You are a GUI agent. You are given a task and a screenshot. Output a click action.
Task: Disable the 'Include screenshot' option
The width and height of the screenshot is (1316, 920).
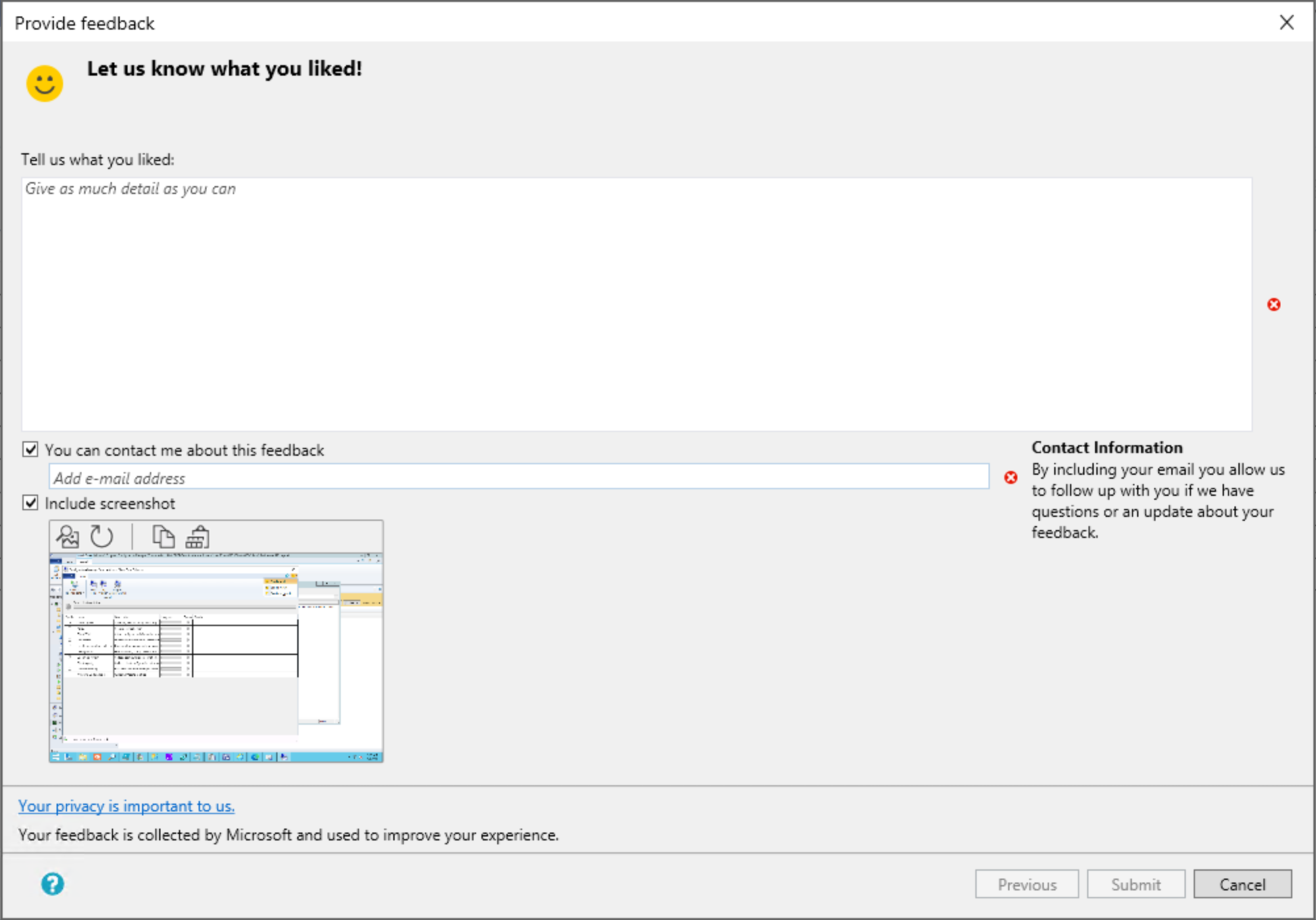point(30,503)
